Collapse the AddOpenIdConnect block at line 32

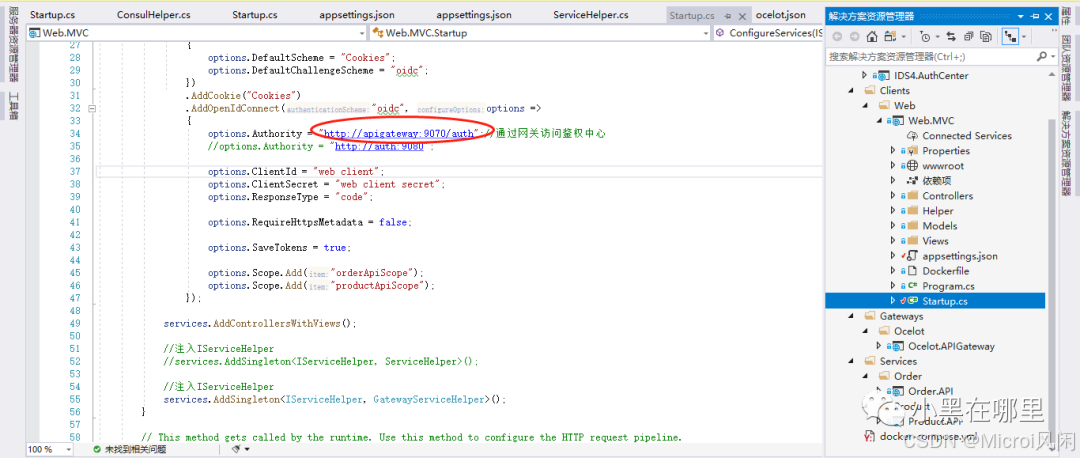pos(92,108)
